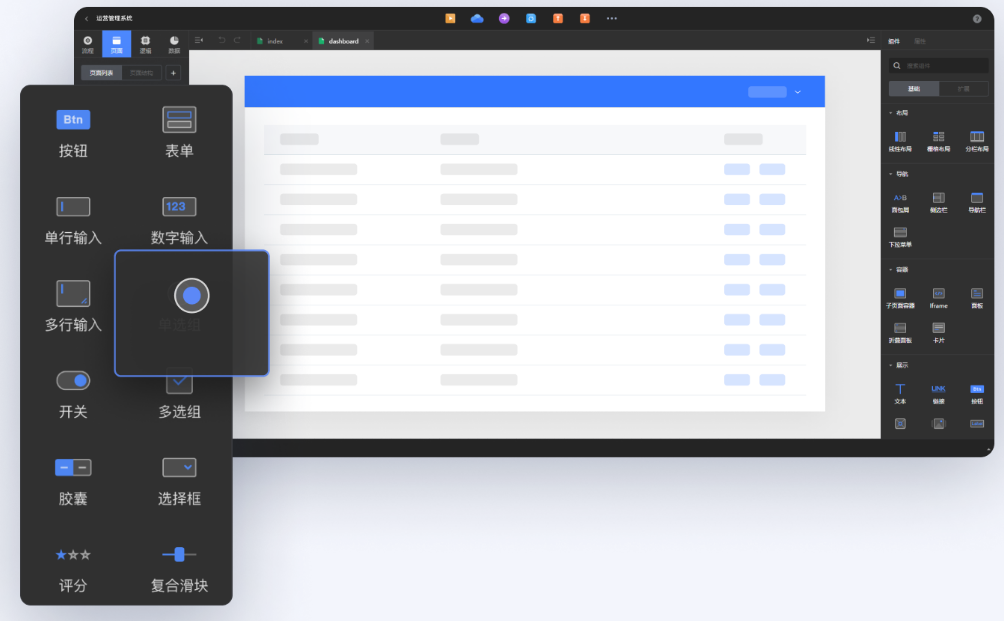1004x621 pixels.
Task: Open the three-dot more menu in top bar
Action: (612, 19)
